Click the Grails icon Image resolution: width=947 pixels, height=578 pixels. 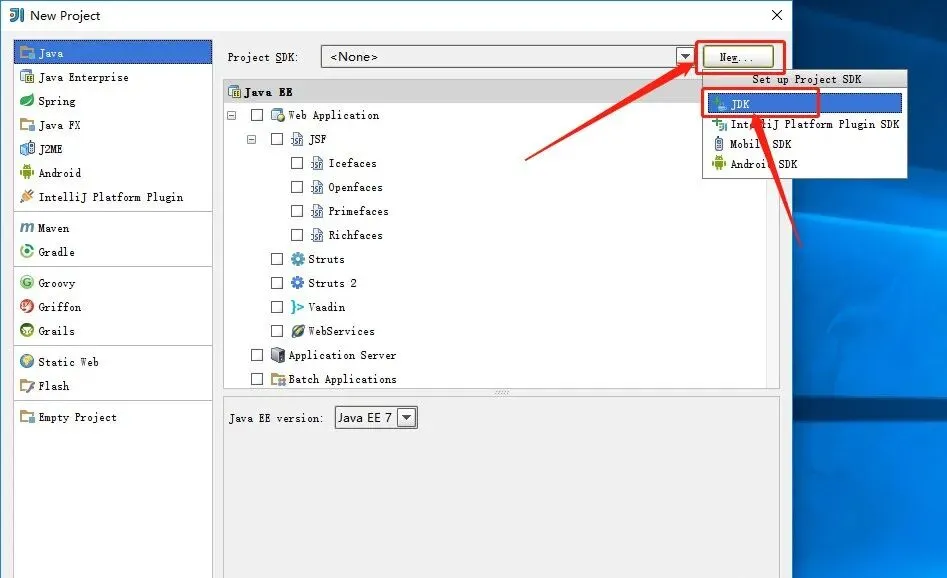(x=27, y=330)
